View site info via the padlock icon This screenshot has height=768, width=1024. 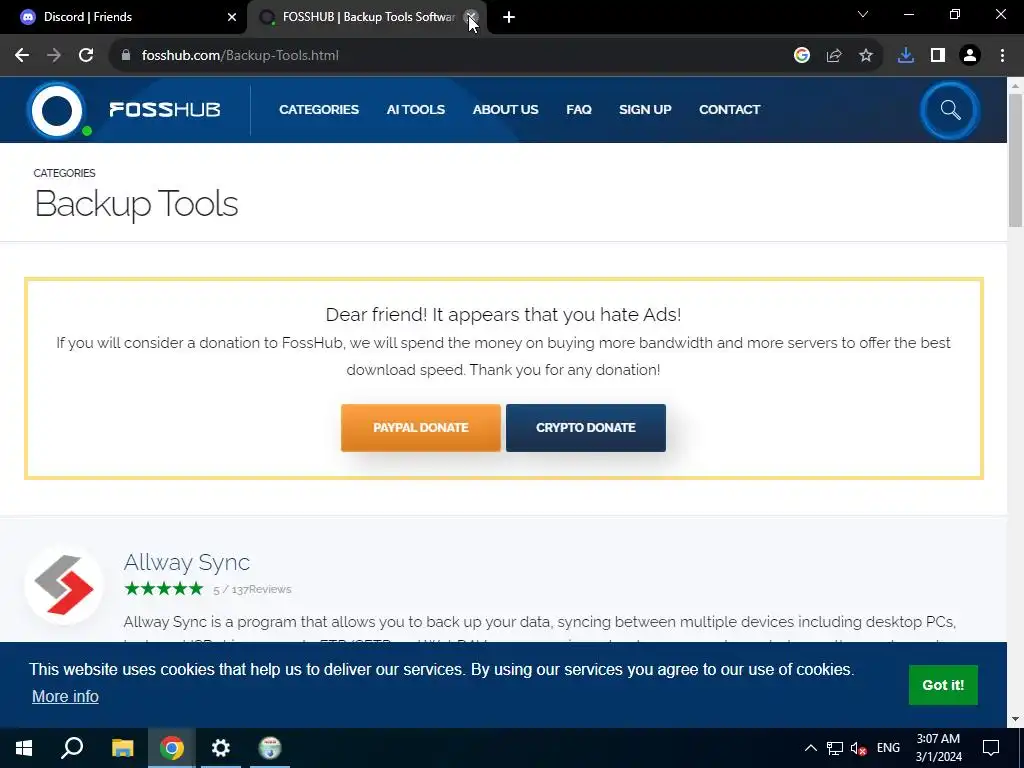click(x=126, y=56)
